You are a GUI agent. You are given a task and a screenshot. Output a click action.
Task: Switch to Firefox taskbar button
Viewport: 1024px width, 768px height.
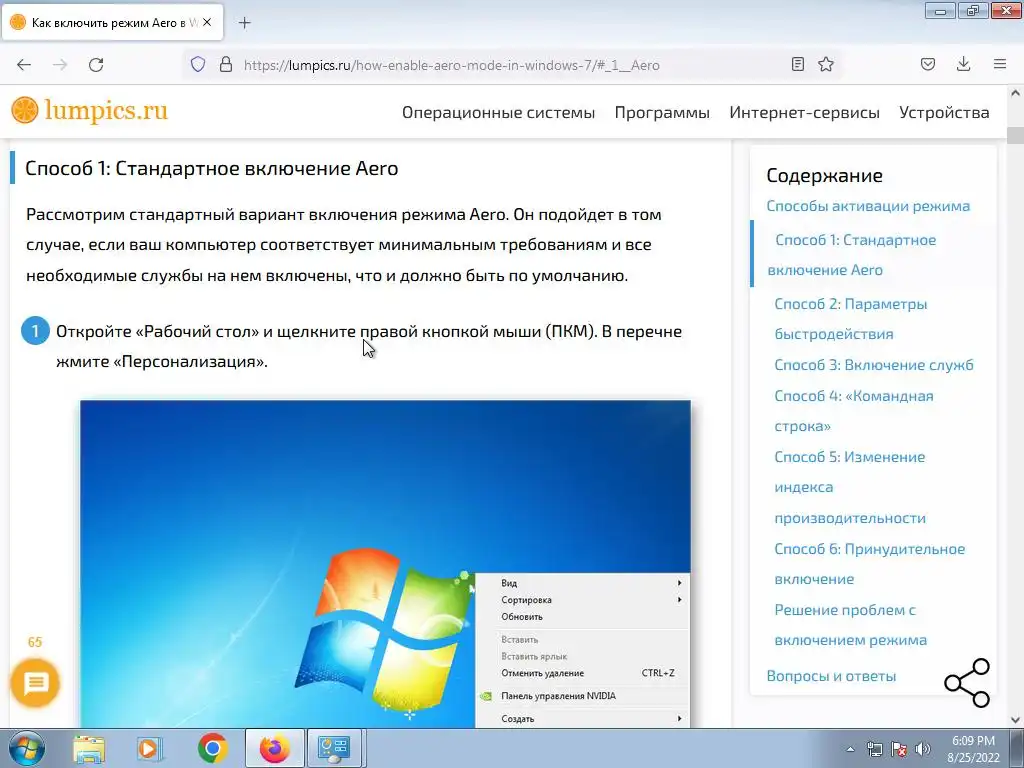point(275,748)
